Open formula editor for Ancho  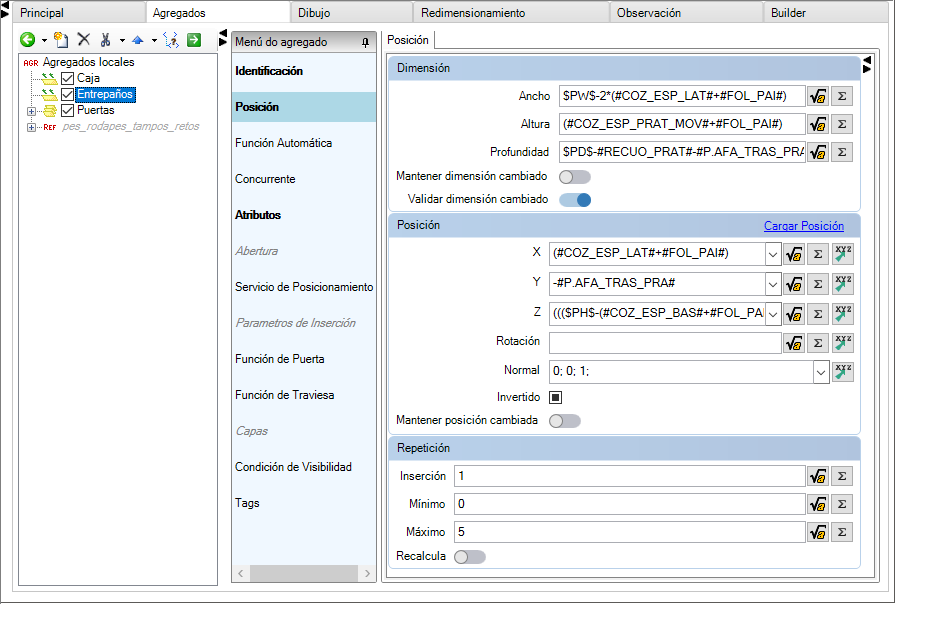point(818,96)
